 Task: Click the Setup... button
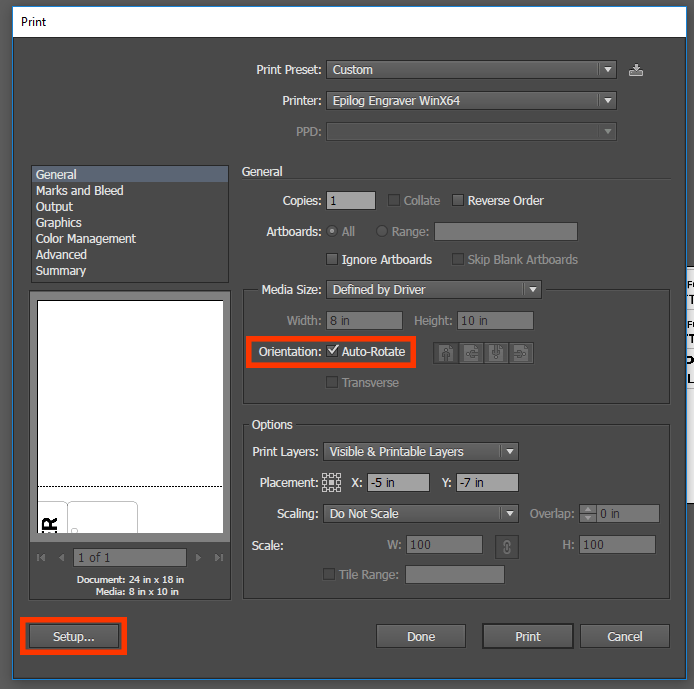pos(73,637)
